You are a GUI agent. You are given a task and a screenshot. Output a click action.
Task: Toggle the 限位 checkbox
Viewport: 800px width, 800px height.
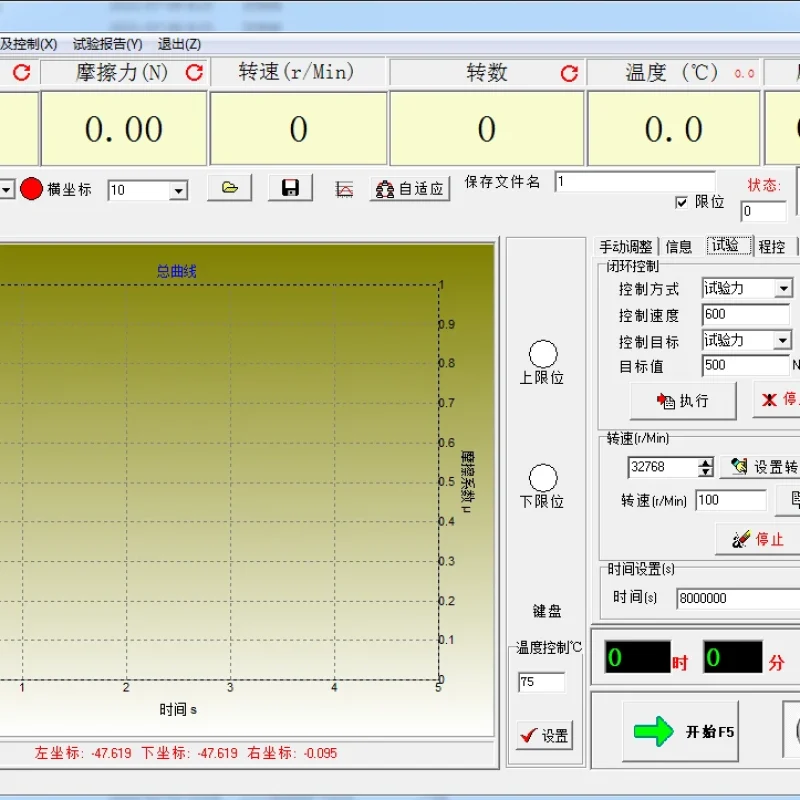(681, 203)
